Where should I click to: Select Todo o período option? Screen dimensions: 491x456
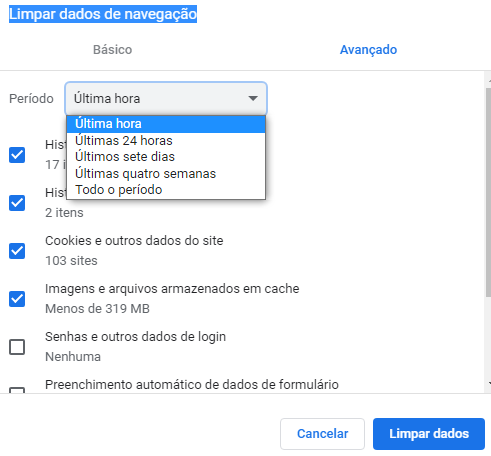pyautogui.click(x=166, y=190)
